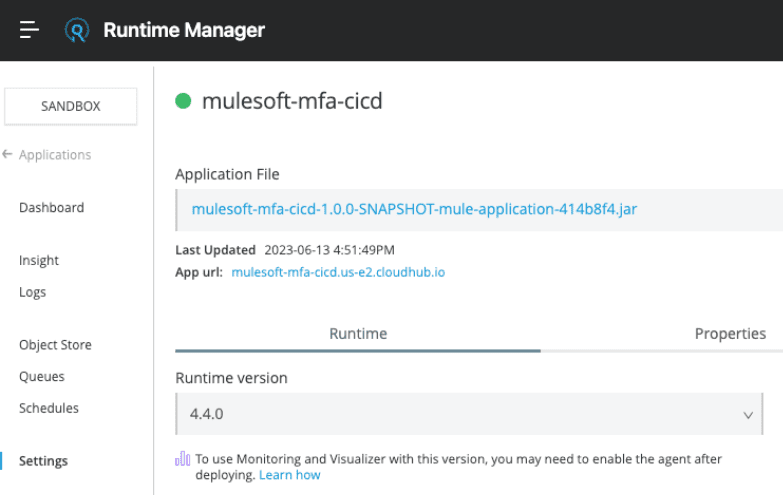783x495 pixels.
Task: Open Object Store in the sidebar
Action: coord(55,345)
